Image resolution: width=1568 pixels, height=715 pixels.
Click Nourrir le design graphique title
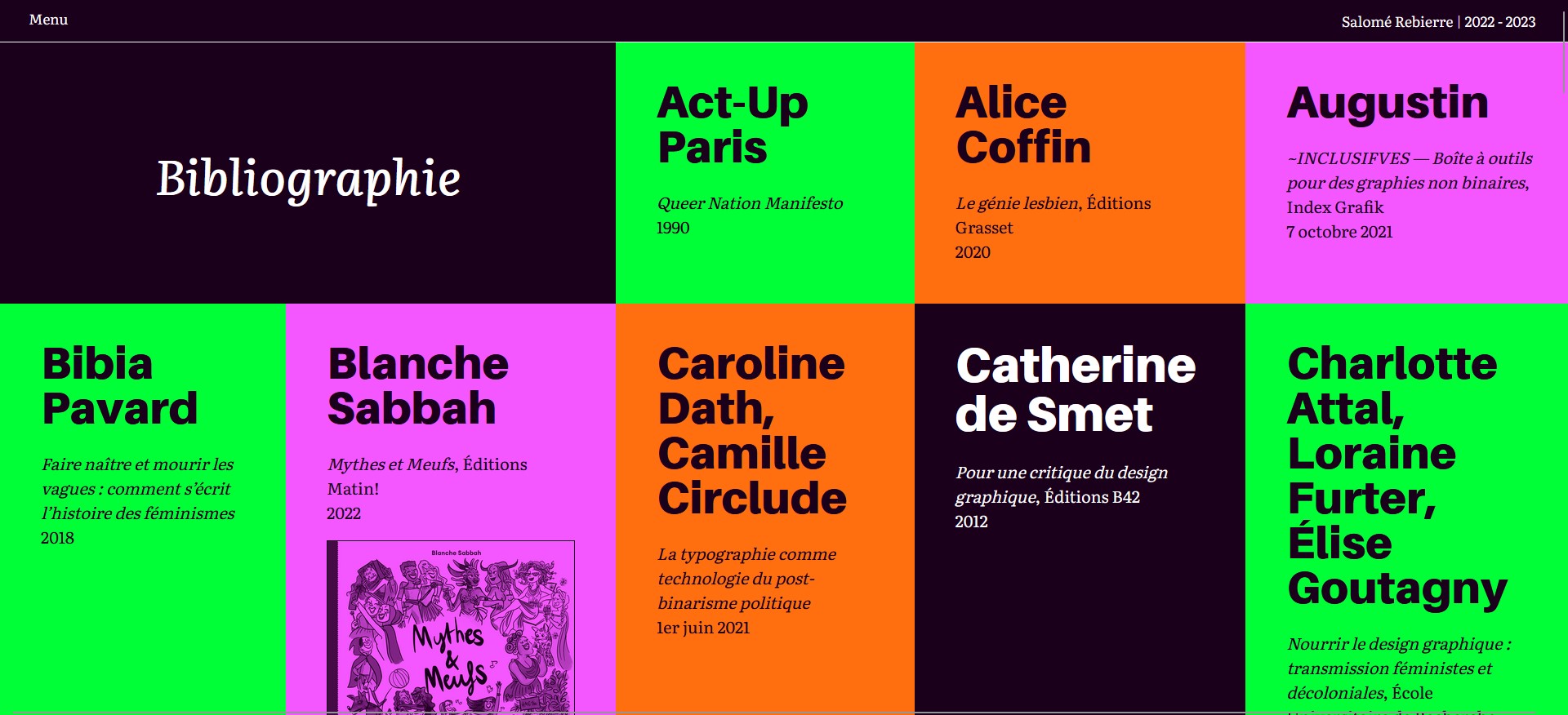click(x=1399, y=668)
